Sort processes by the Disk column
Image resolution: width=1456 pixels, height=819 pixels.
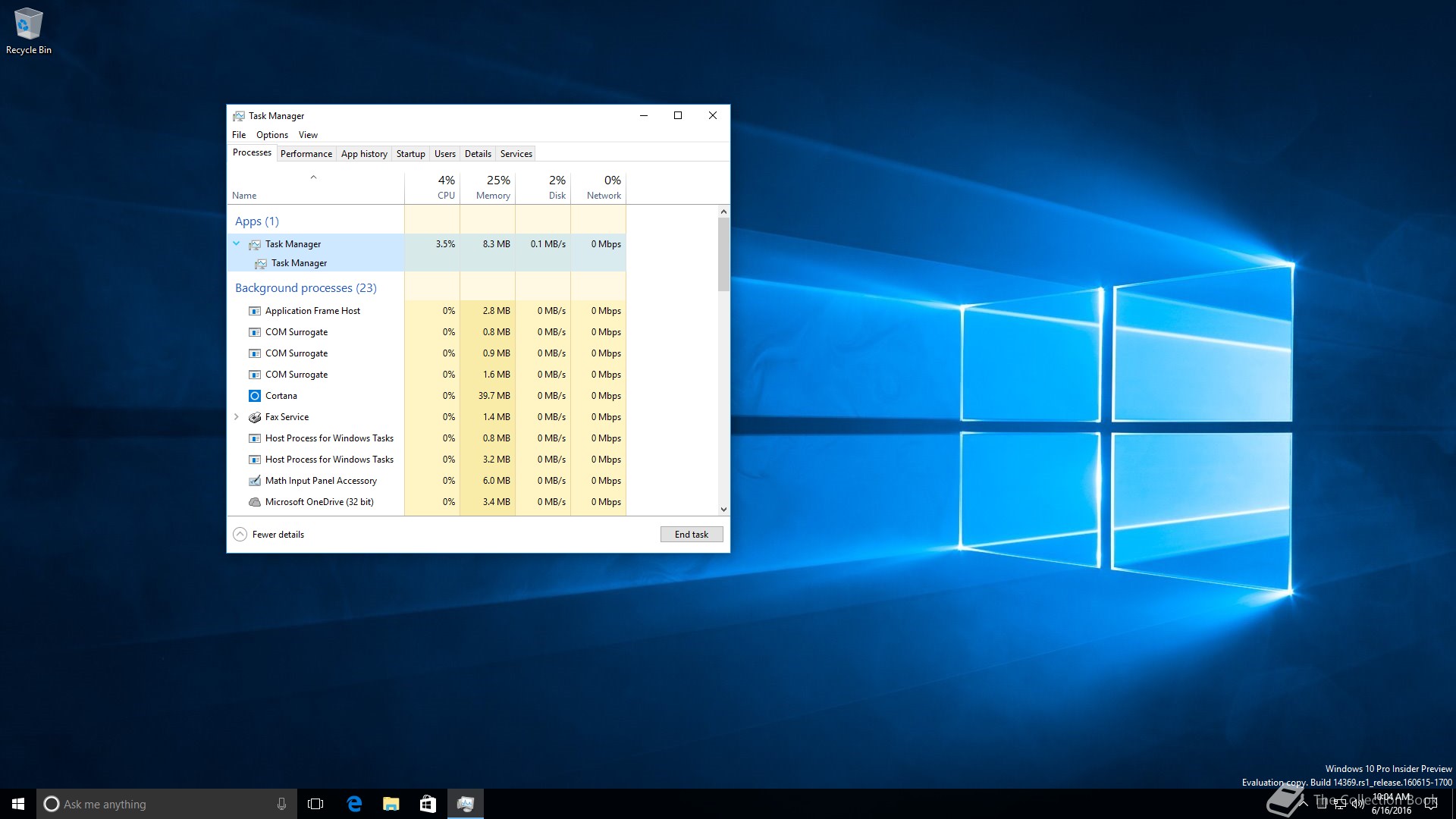543,187
